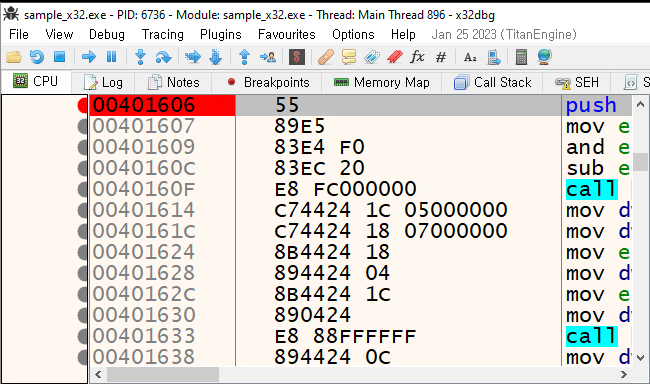The image size is (650, 384).
Task: Open the Strings Az icon
Action: (x=470, y=57)
